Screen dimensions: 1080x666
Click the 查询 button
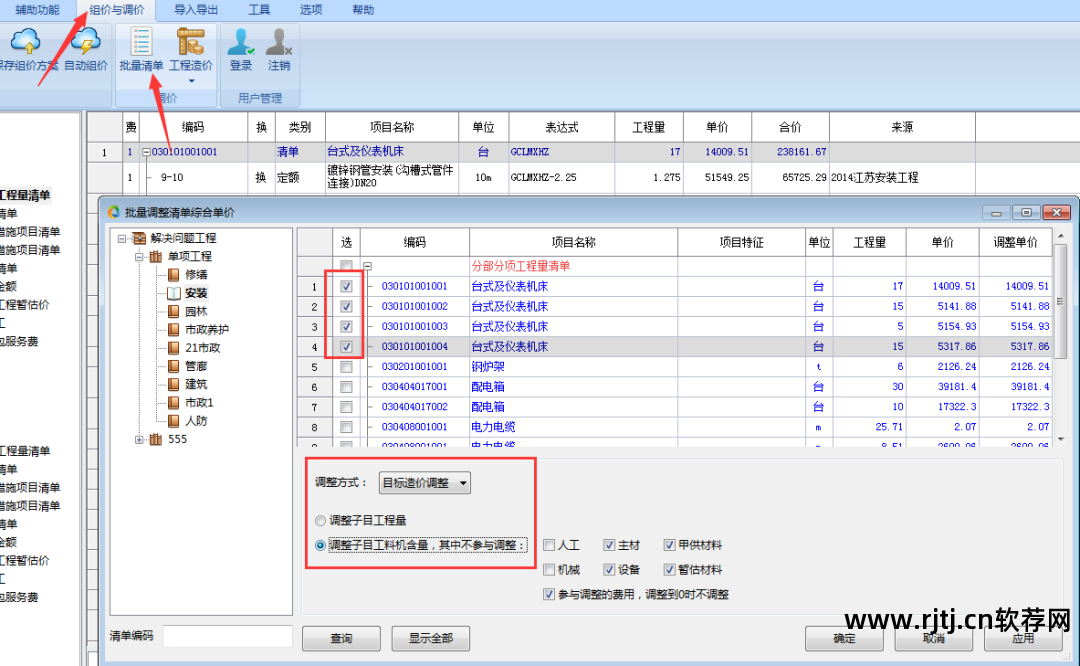pyautogui.click(x=341, y=638)
